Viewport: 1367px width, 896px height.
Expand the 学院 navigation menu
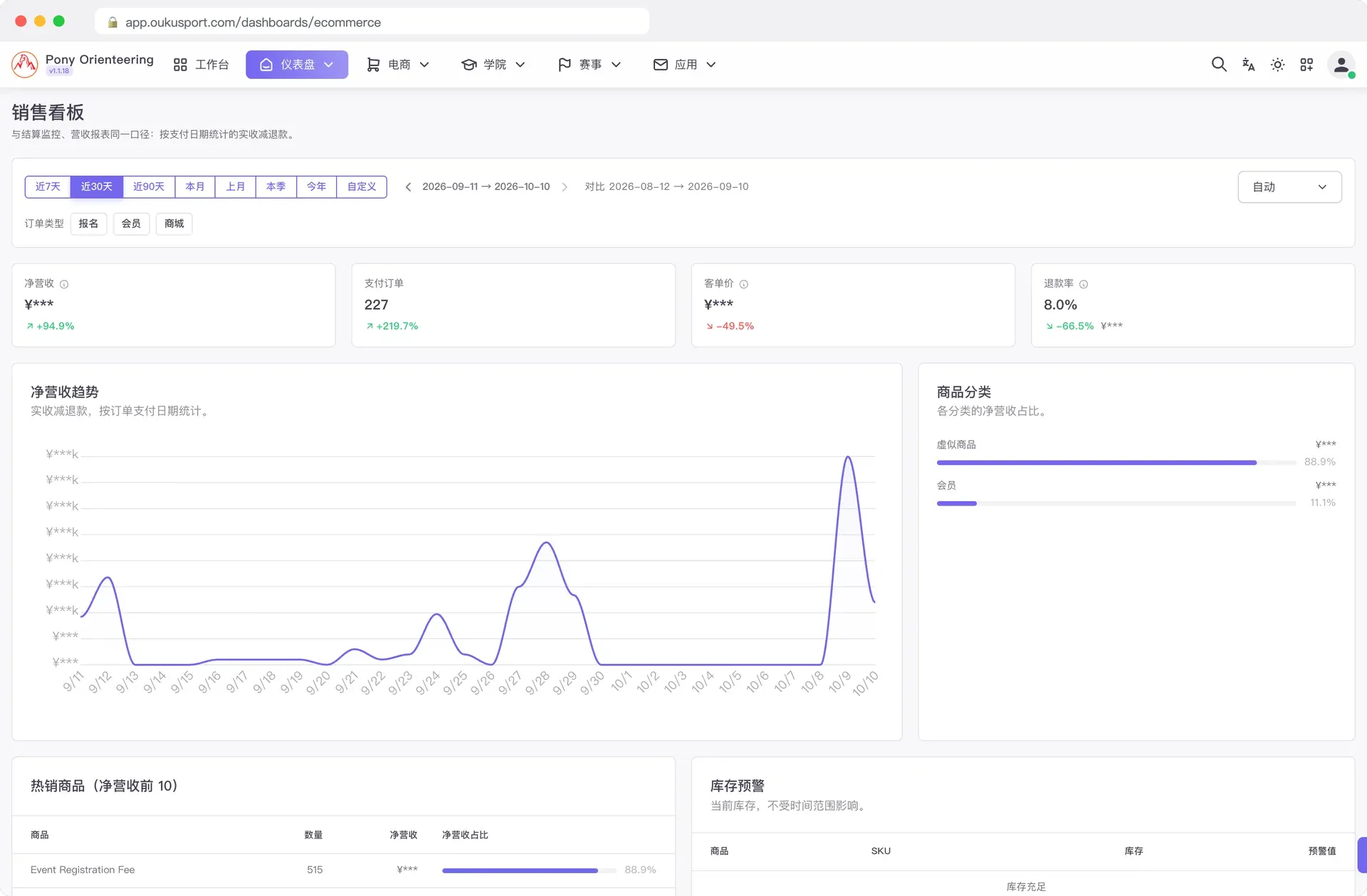click(493, 64)
